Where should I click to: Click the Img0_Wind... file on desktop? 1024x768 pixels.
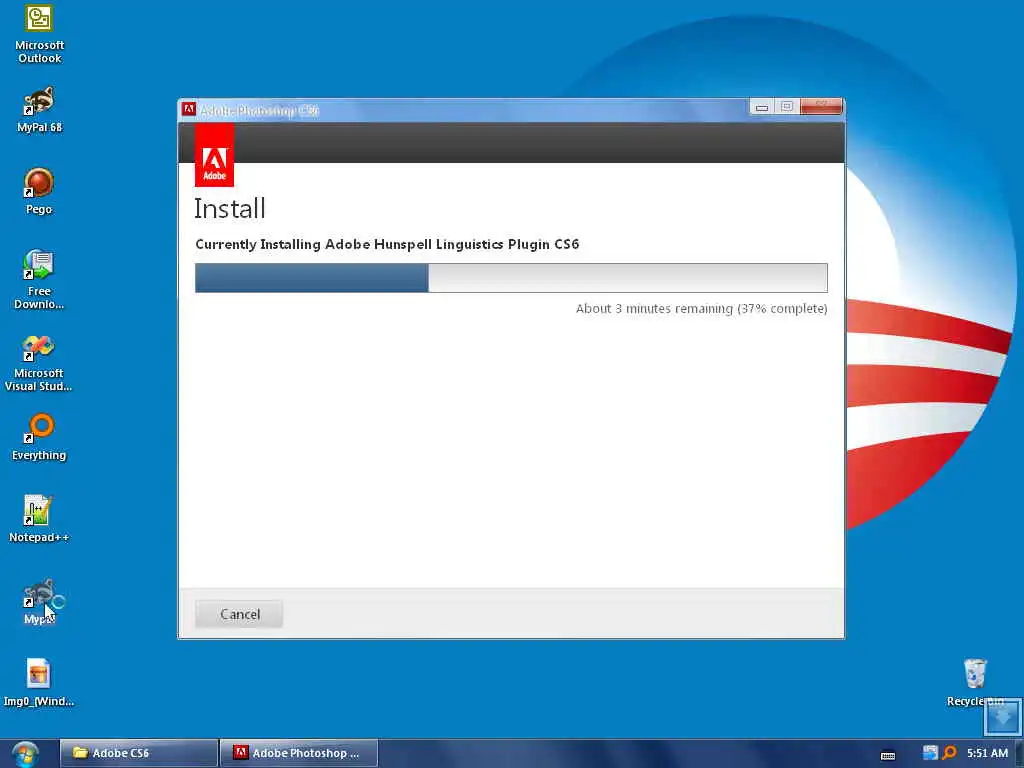[39, 682]
